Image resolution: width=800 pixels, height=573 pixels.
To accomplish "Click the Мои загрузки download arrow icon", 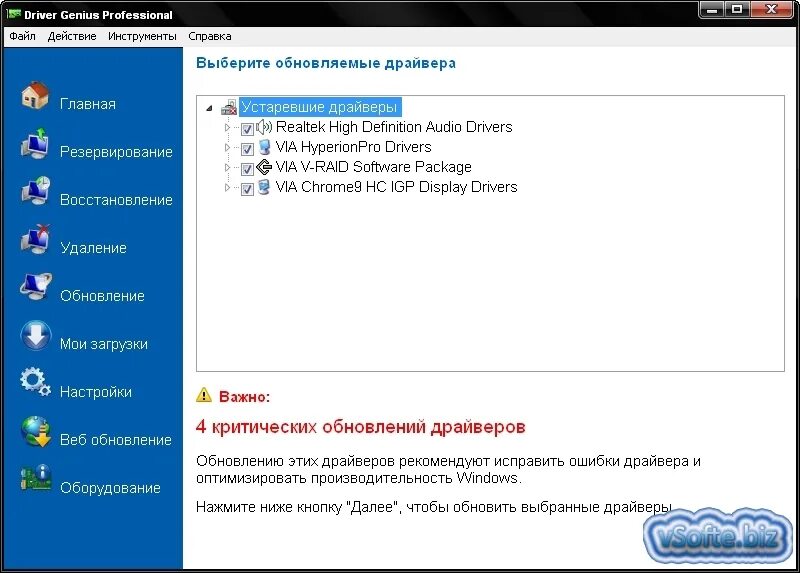I will (x=36, y=335).
